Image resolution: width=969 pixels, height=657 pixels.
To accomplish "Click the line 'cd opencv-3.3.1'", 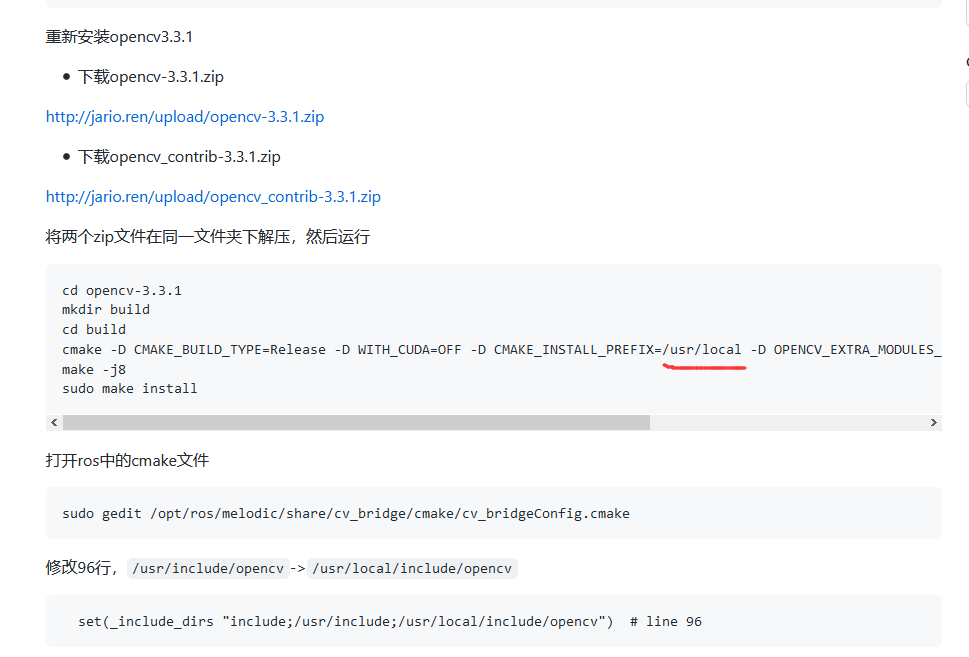I will 122,290.
